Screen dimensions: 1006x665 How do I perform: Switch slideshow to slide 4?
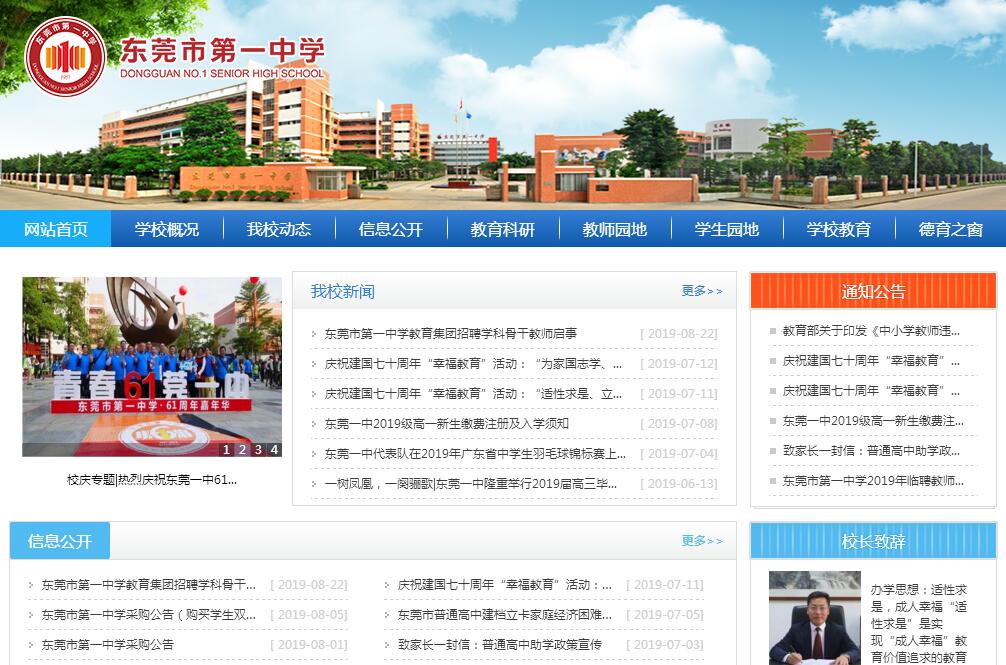[x=275, y=450]
